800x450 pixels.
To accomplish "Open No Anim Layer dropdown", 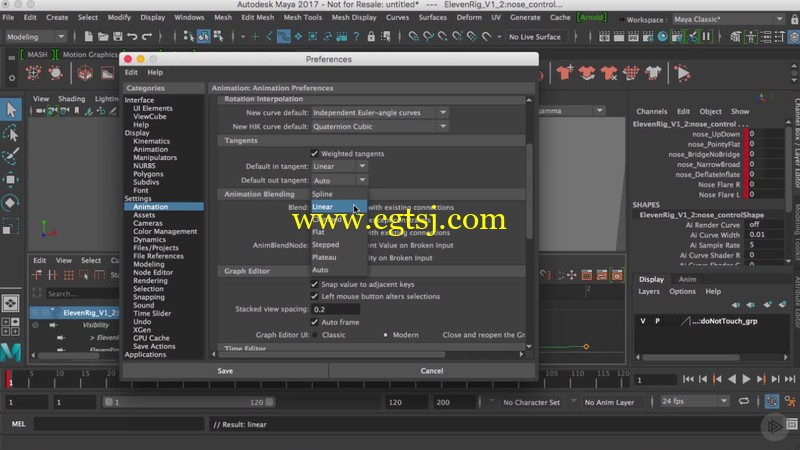I will tap(609, 402).
